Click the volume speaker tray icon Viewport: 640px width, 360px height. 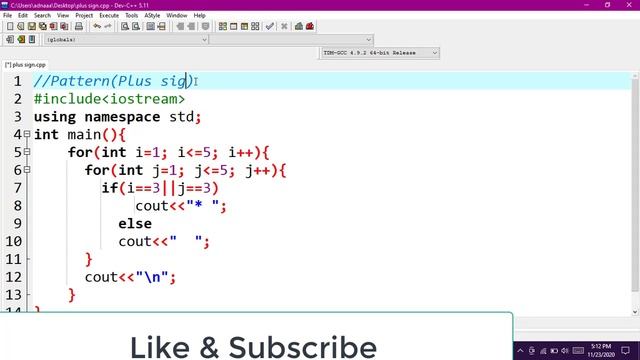tap(565, 351)
